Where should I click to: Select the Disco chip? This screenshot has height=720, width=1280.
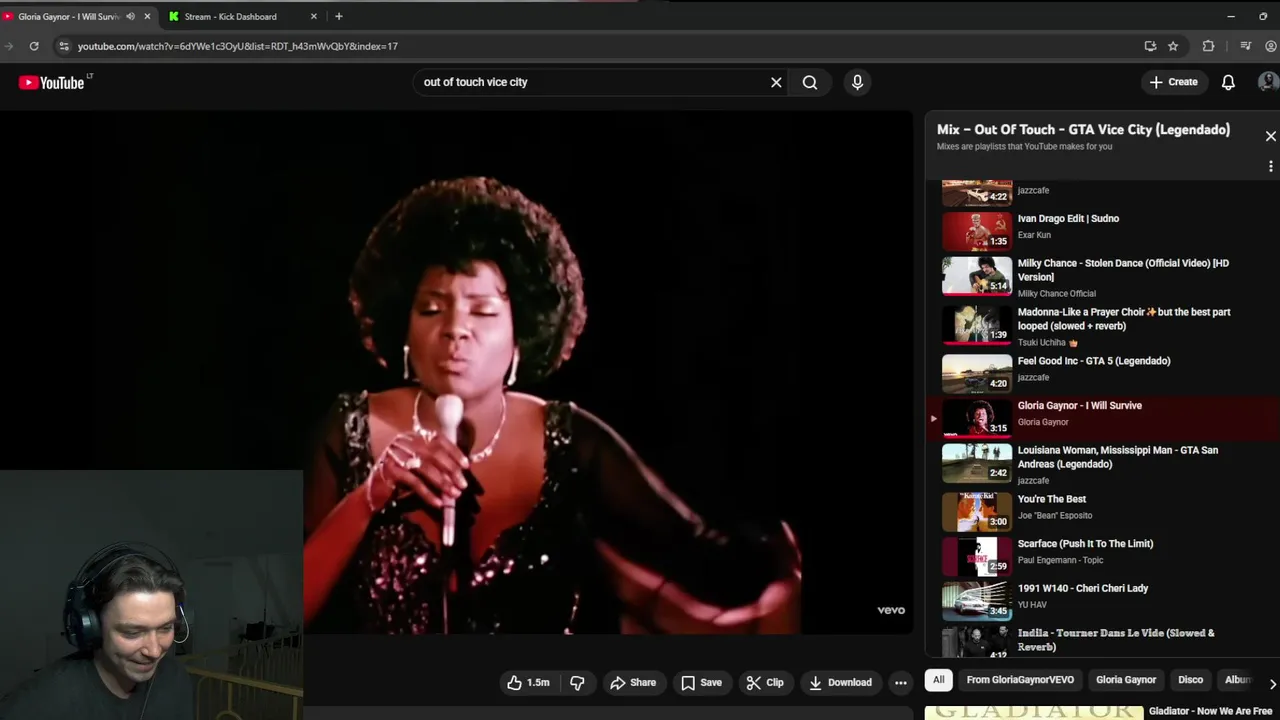click(1190, 680)
